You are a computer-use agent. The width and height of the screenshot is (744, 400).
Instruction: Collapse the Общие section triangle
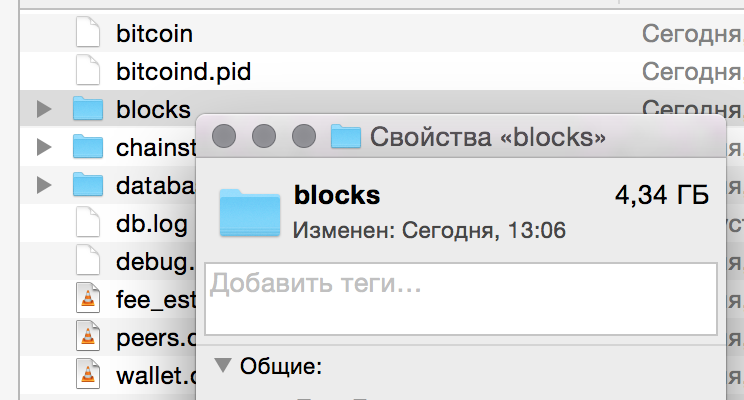click(223, 365)
